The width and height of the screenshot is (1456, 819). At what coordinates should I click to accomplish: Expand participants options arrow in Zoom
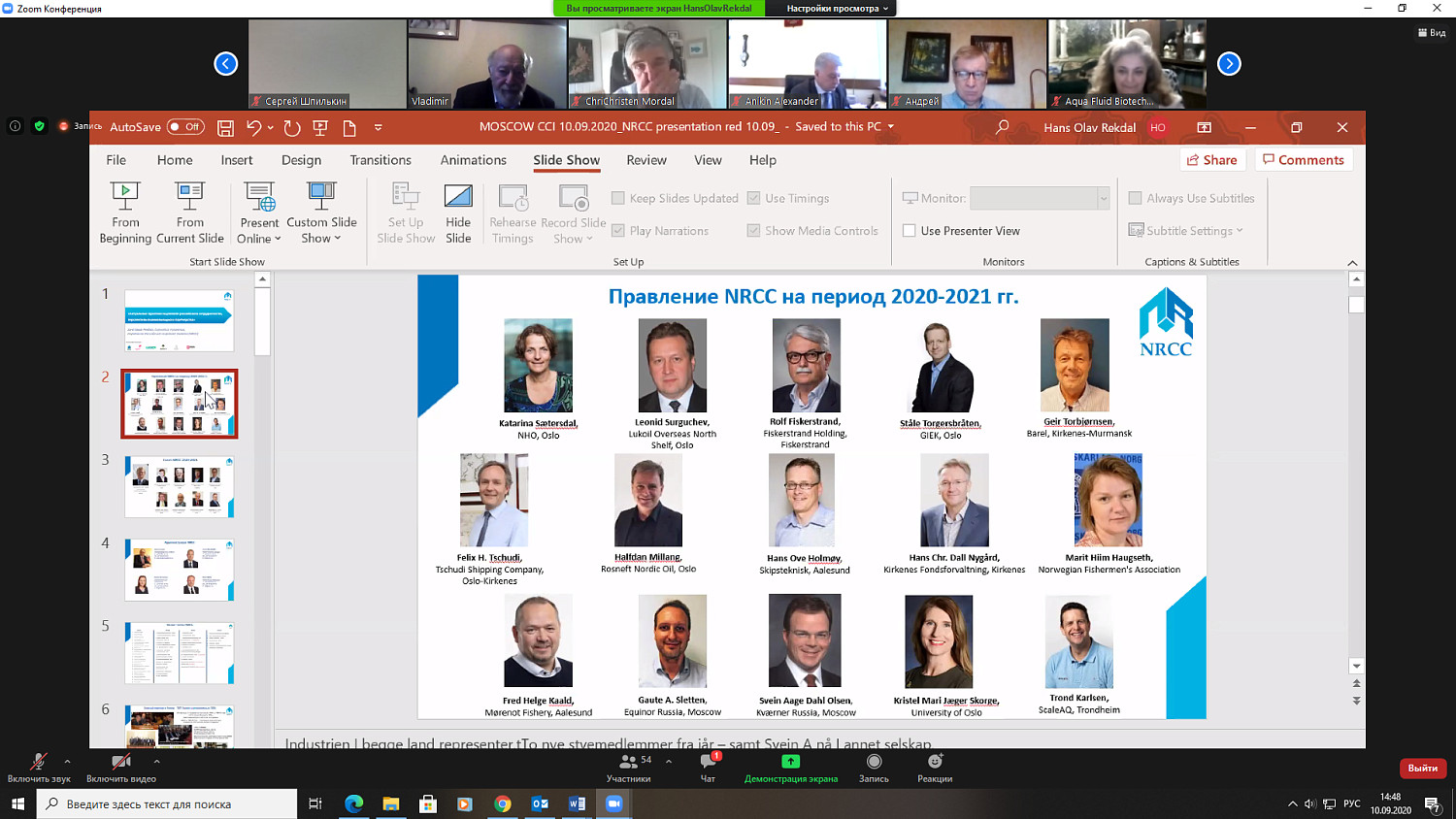point(669,762)
